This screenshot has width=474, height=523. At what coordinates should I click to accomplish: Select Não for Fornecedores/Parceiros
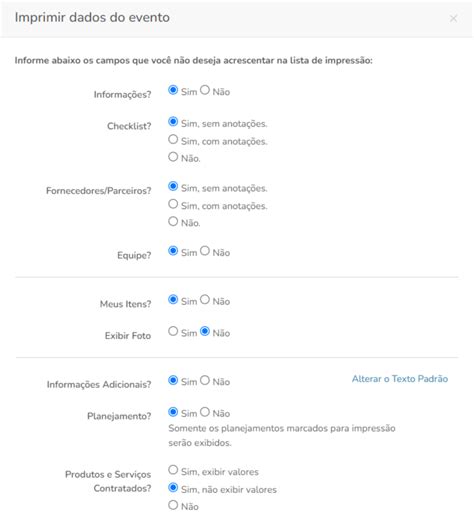click(x=173, y=221)
